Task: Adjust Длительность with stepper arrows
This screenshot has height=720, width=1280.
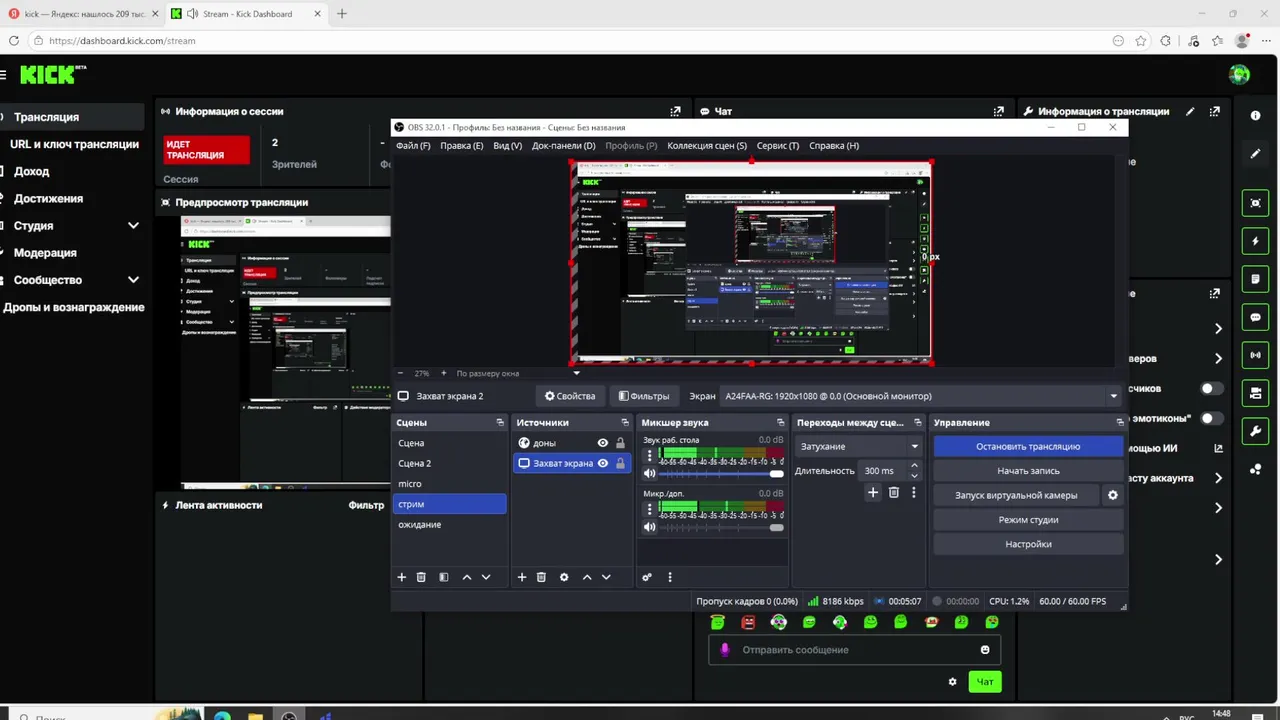Action: point(914,471)
